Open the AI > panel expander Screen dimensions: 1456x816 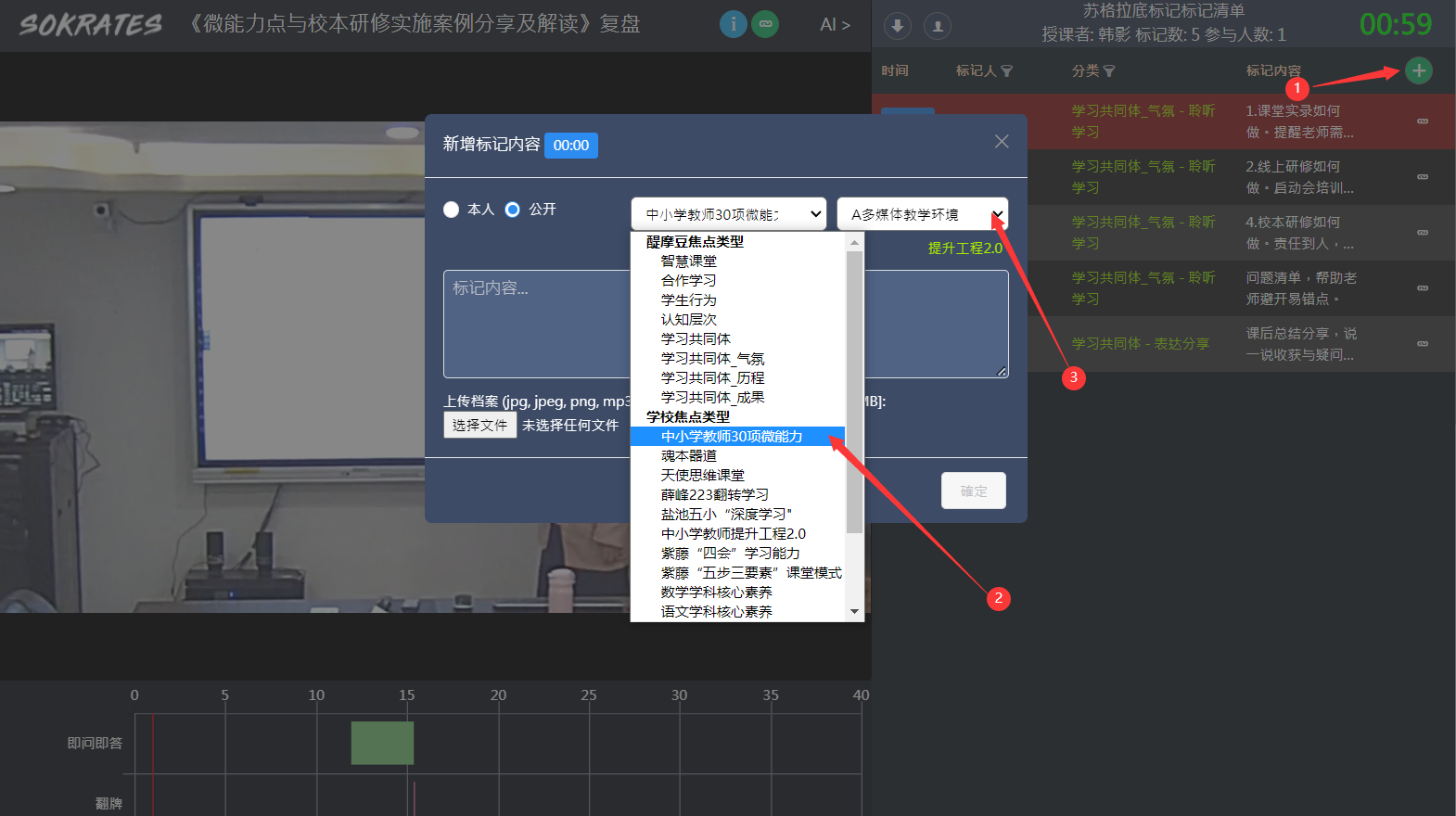[835, 25]
